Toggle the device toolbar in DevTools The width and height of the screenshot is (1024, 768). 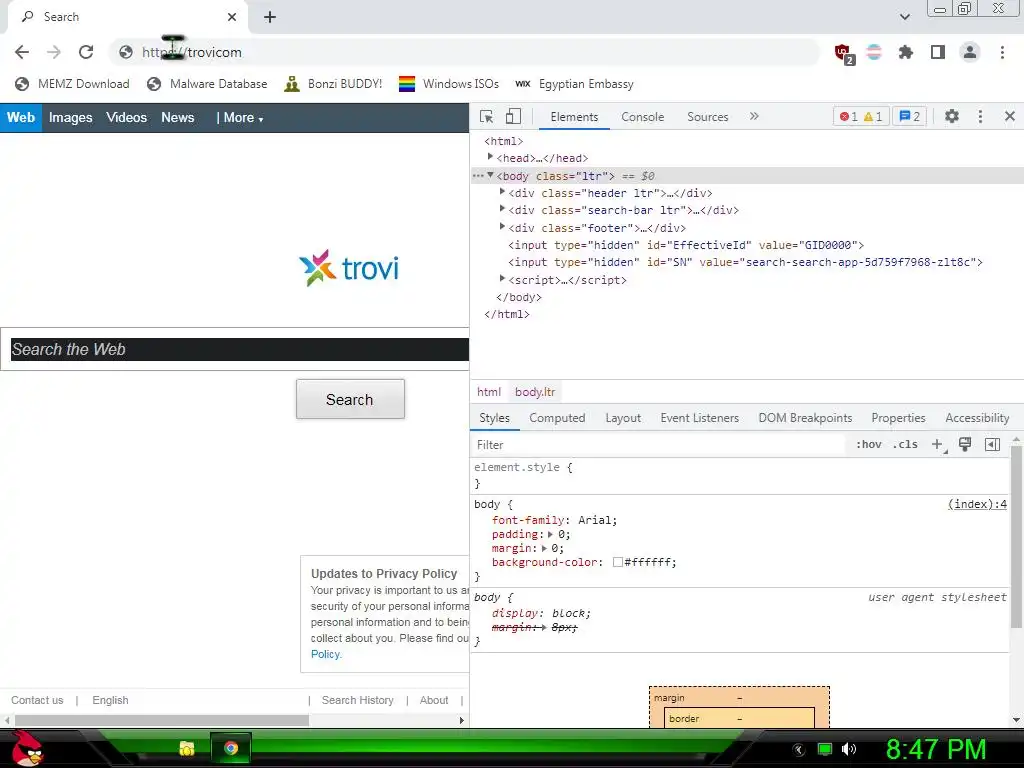513,116
